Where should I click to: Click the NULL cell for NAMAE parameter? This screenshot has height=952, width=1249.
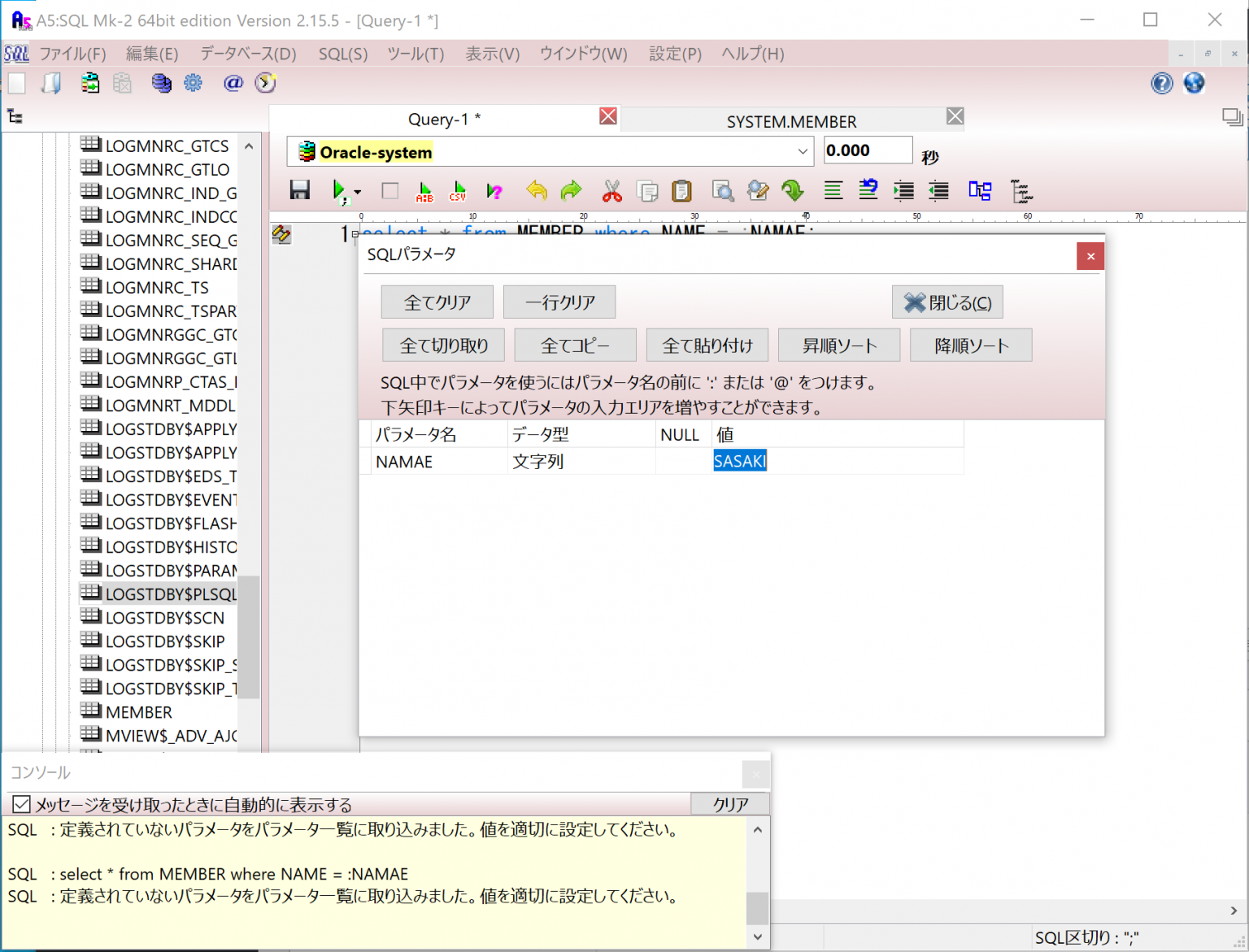[682, 462]
